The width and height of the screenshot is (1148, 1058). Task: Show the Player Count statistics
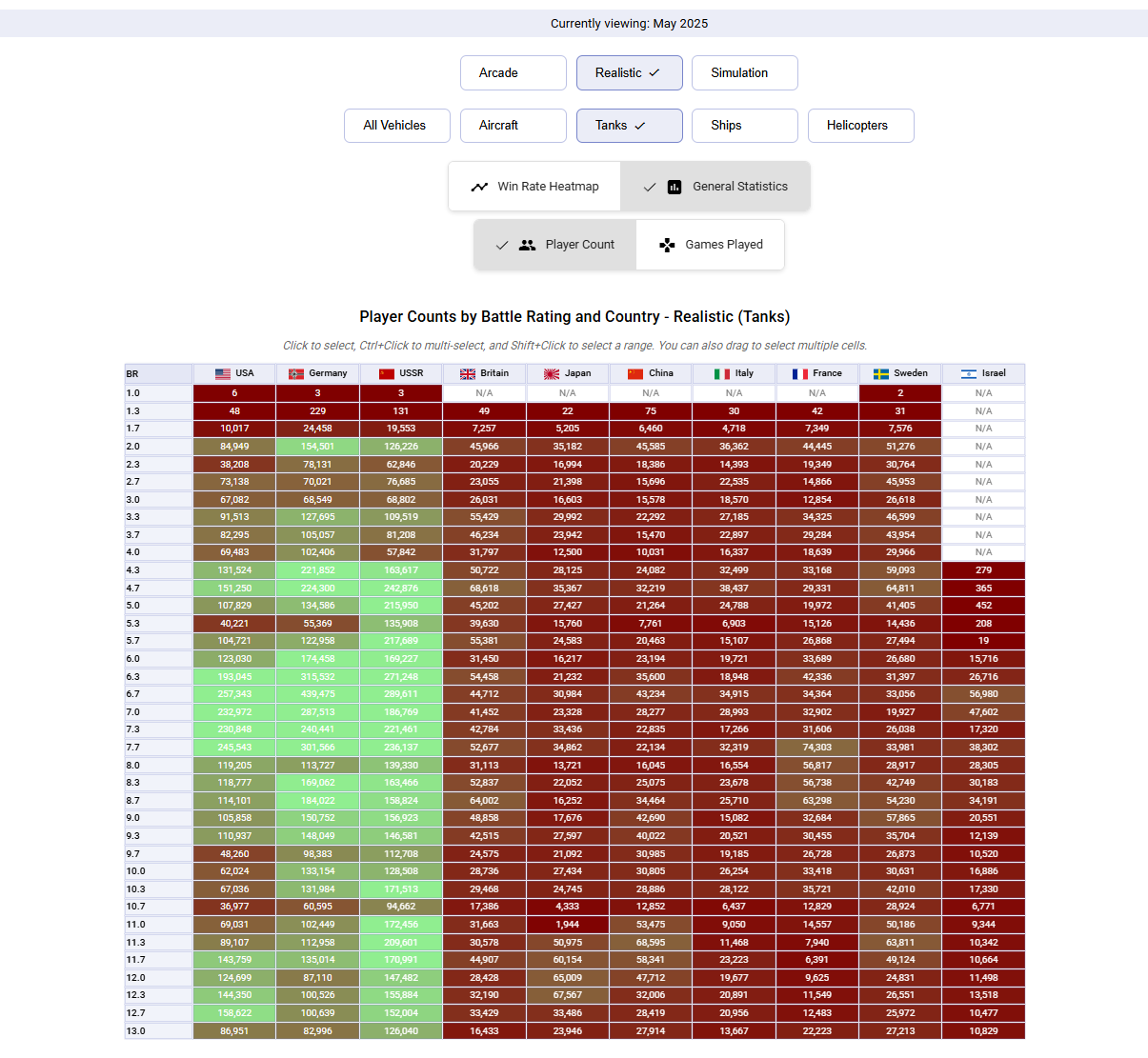pos(555,245)
